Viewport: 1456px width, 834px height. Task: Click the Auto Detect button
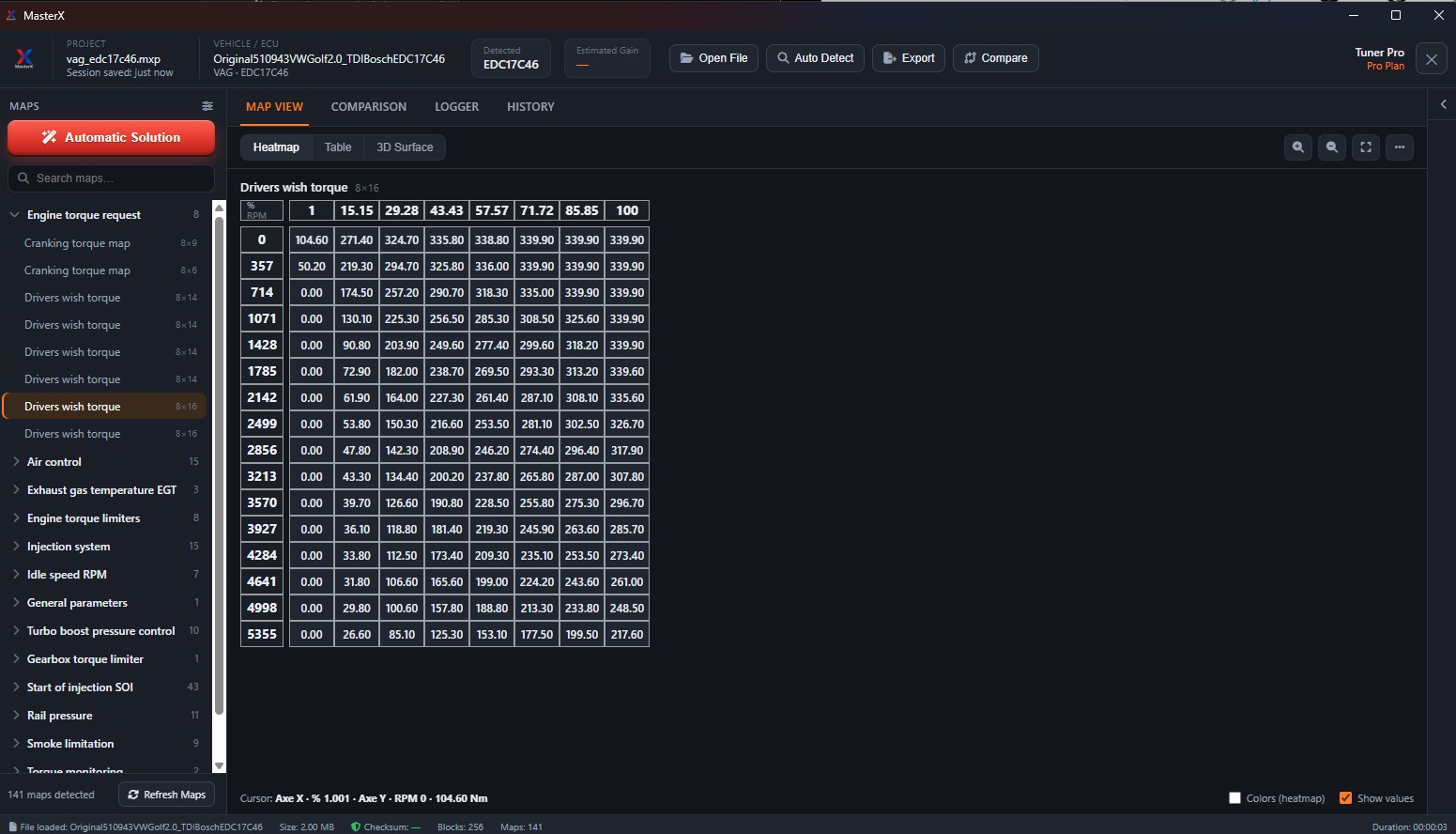pos(815,58)
